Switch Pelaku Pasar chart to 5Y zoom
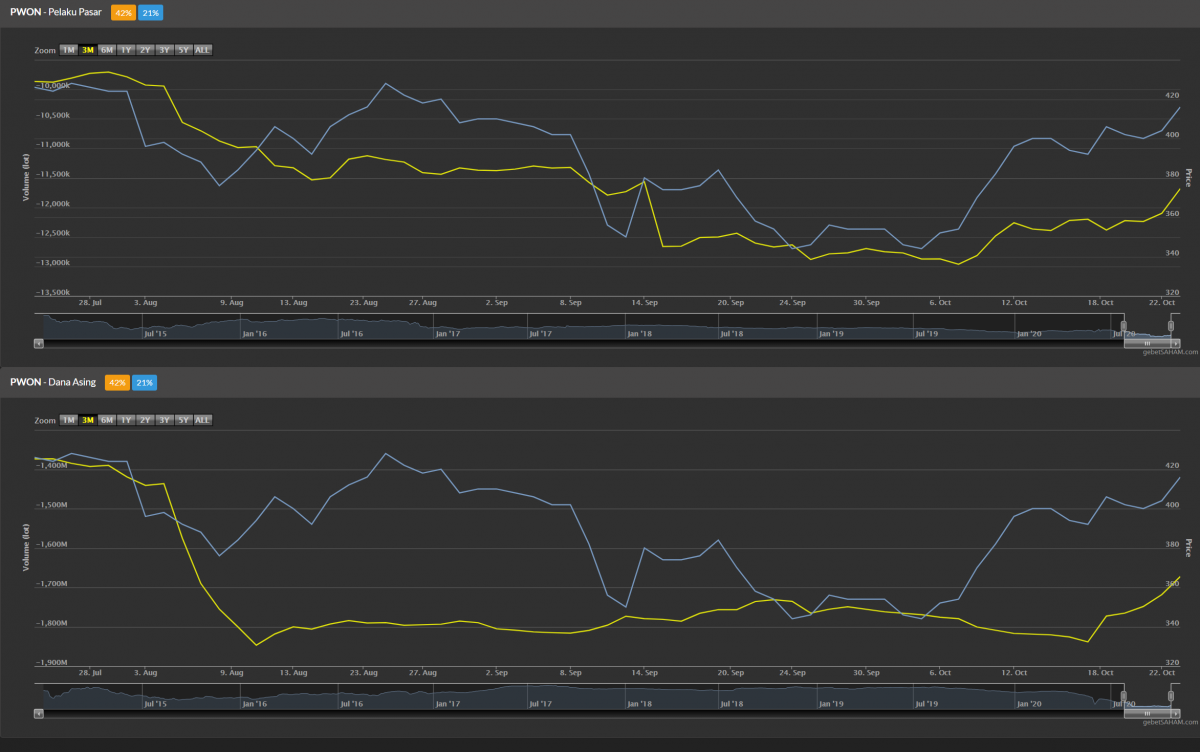Viewport: 1200px width, 752px height. [183, 50]
